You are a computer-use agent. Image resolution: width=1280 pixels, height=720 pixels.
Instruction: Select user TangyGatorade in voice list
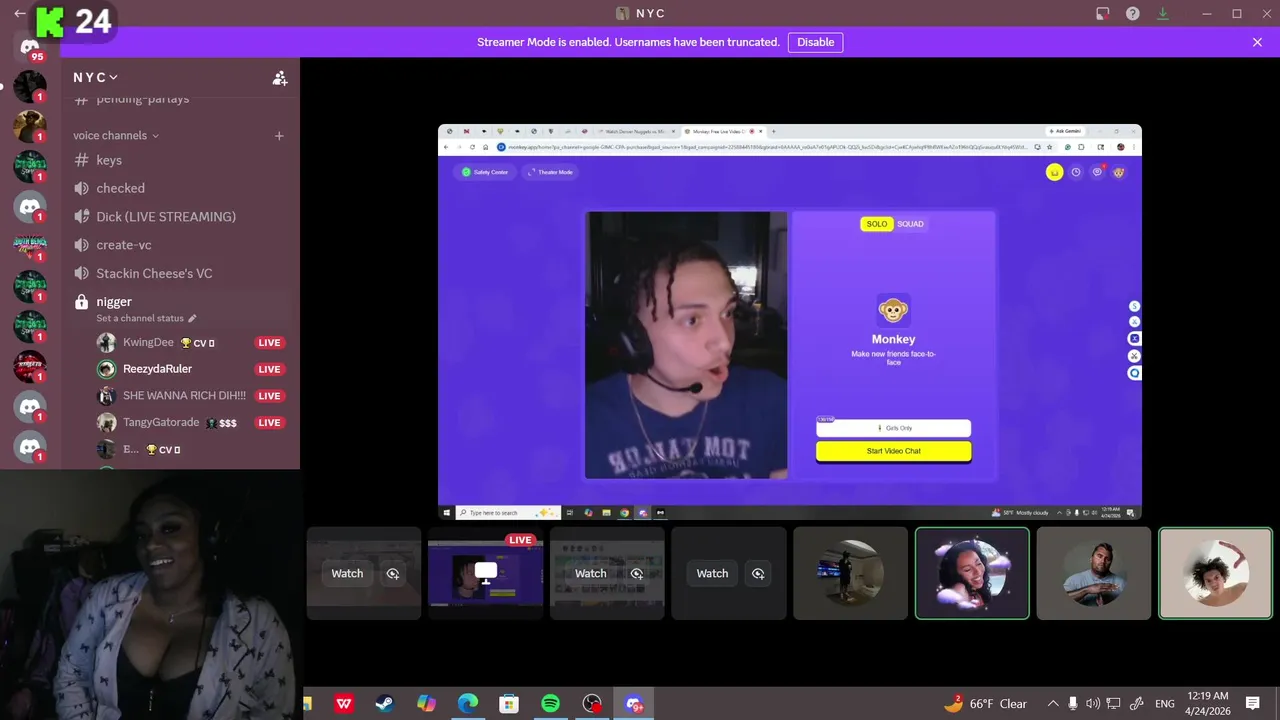click(161, 422)
